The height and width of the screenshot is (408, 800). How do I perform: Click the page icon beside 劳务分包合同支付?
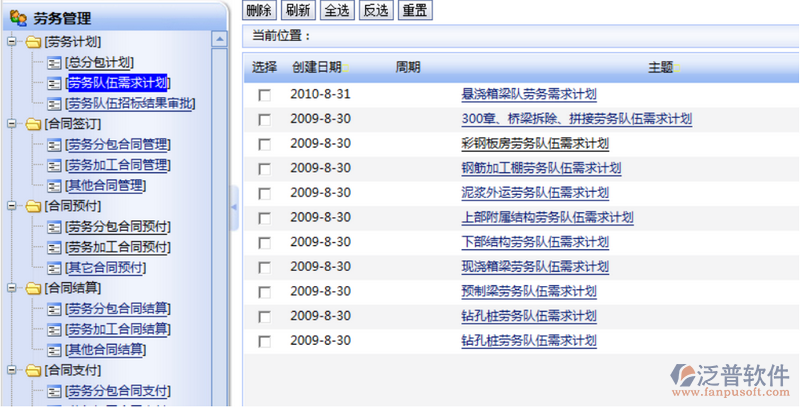54,392
